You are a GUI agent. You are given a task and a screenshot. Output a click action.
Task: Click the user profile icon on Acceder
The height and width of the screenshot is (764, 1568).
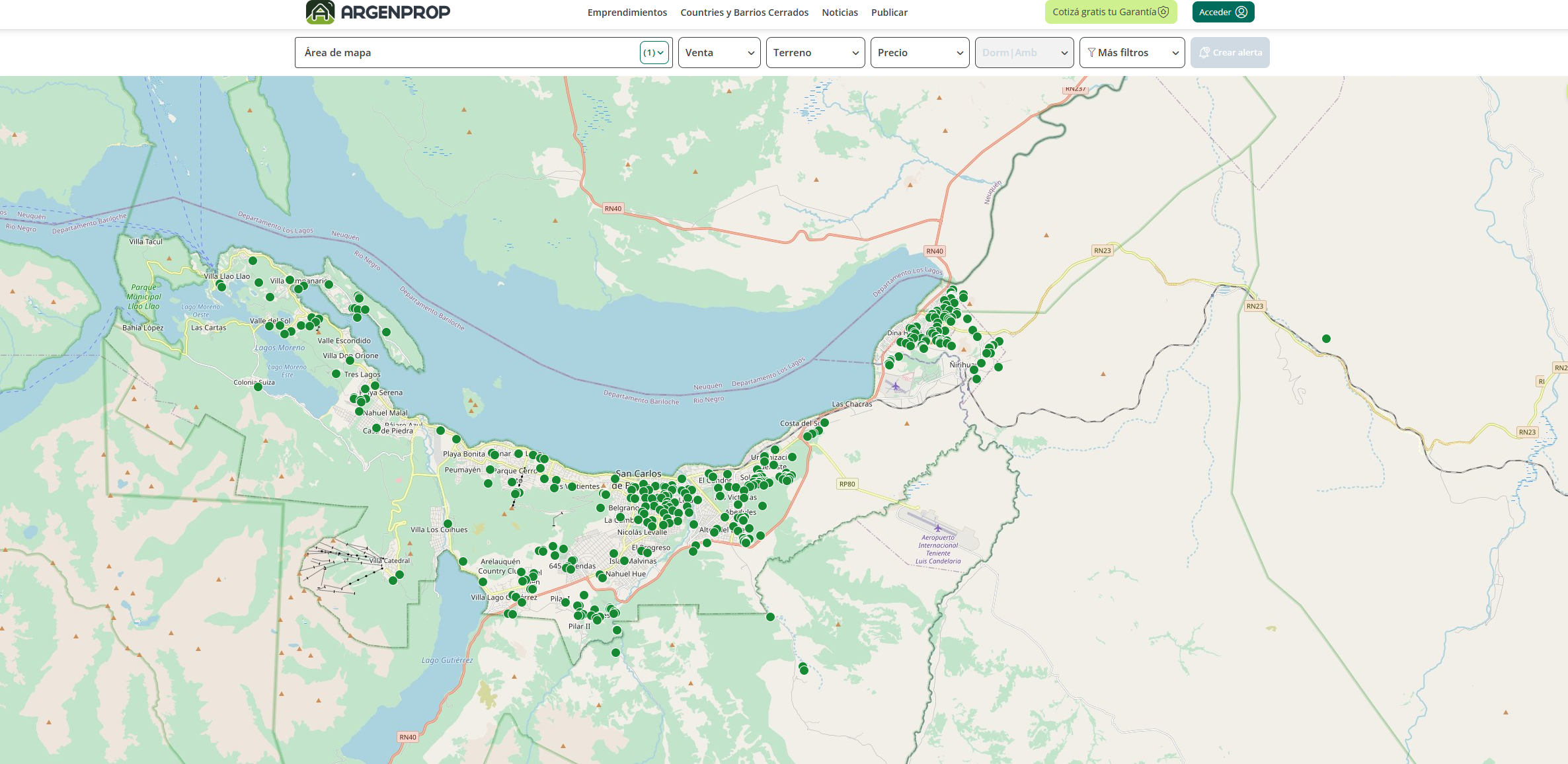point(1241,12)
